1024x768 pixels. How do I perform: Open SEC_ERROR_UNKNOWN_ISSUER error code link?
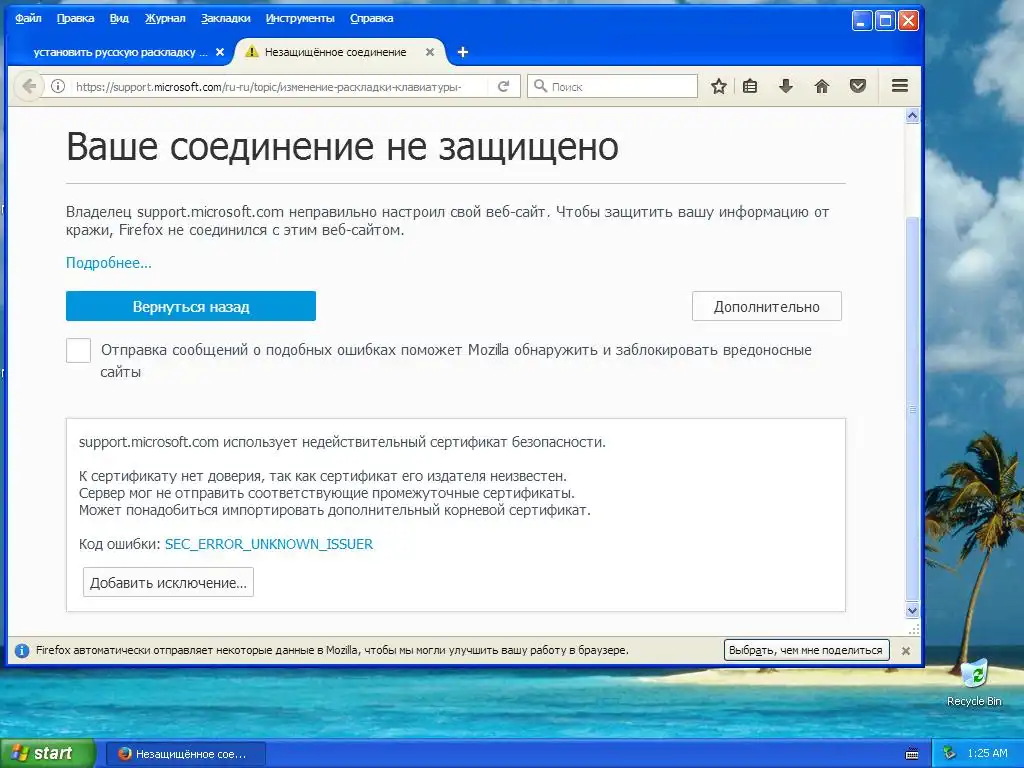click(x=269, y=544)
